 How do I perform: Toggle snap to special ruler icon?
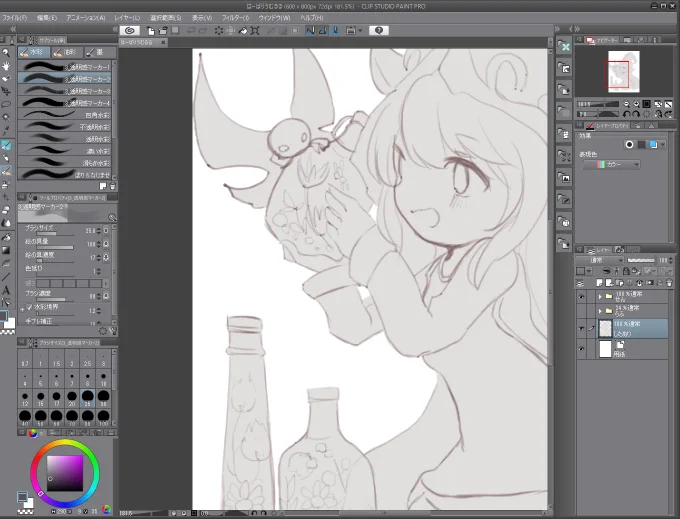323,30
